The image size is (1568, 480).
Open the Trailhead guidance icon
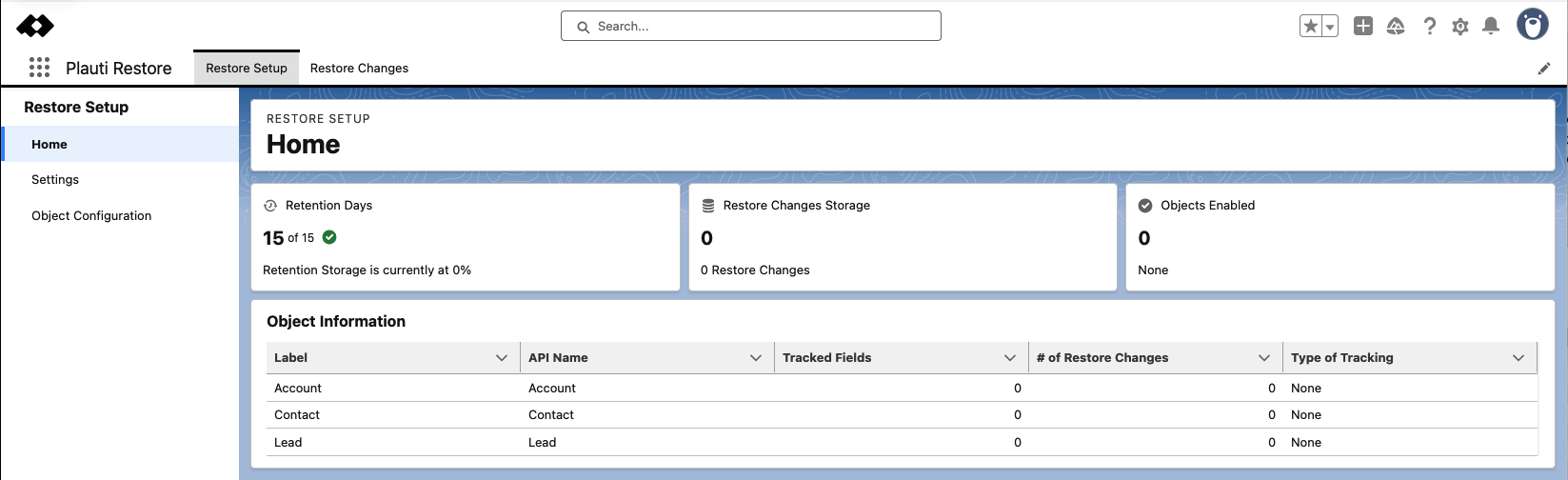[x=1396, y=27]
